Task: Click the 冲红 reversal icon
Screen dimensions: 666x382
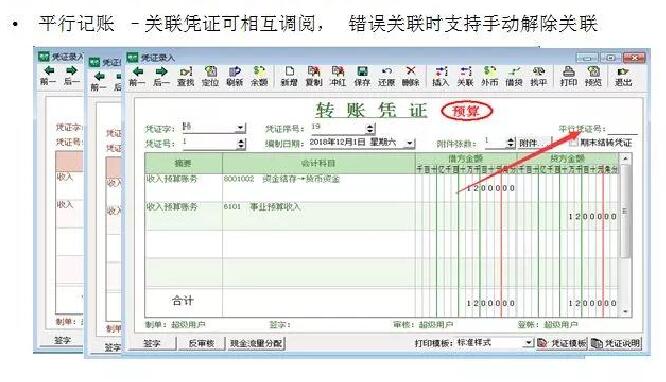Action: point(338,76)
